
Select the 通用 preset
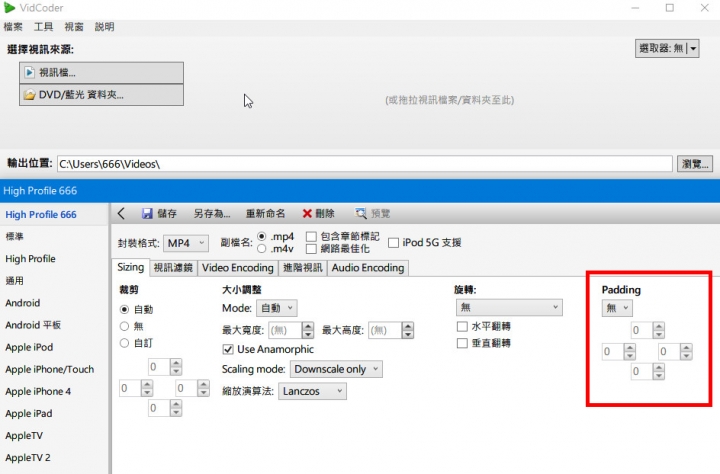click(x=55, y=281)
